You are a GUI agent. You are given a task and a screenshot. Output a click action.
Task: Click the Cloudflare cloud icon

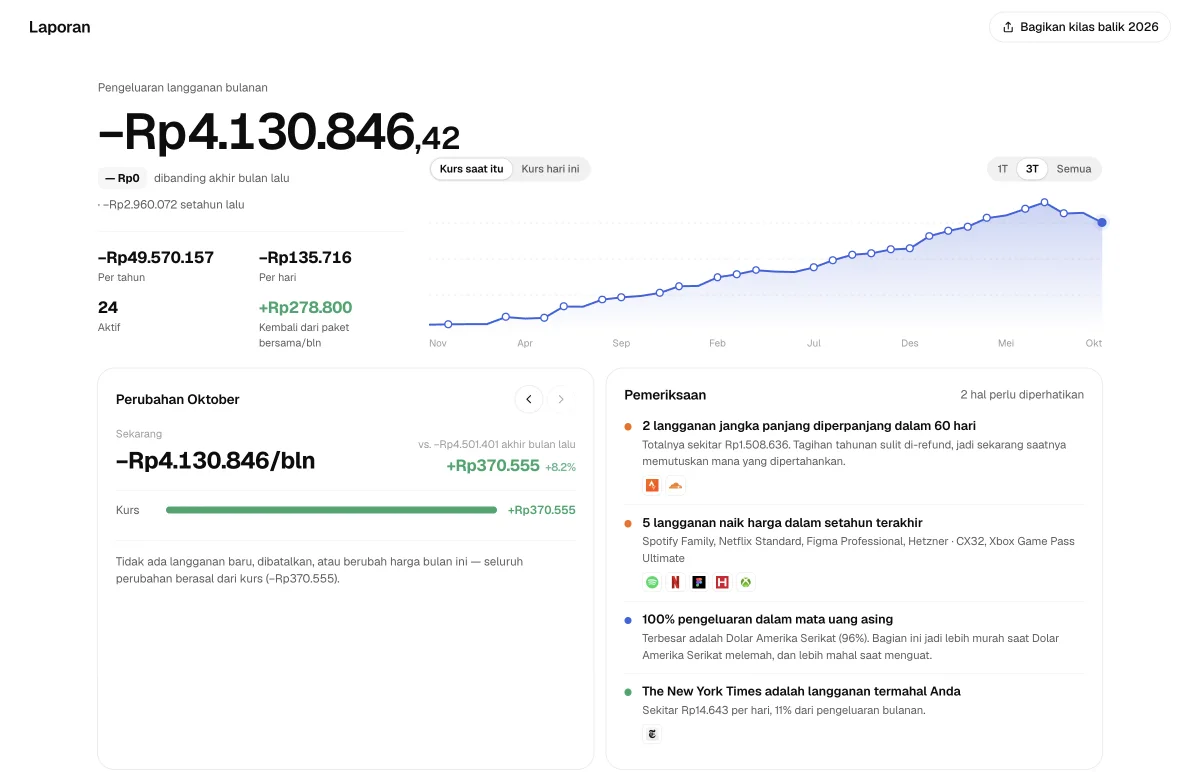click(675, 486)
